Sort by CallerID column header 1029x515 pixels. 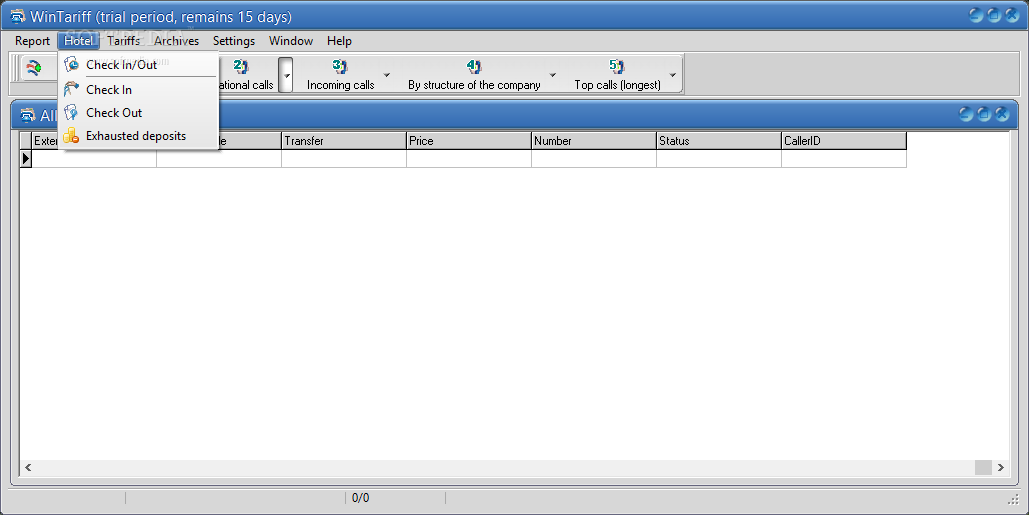844,140
